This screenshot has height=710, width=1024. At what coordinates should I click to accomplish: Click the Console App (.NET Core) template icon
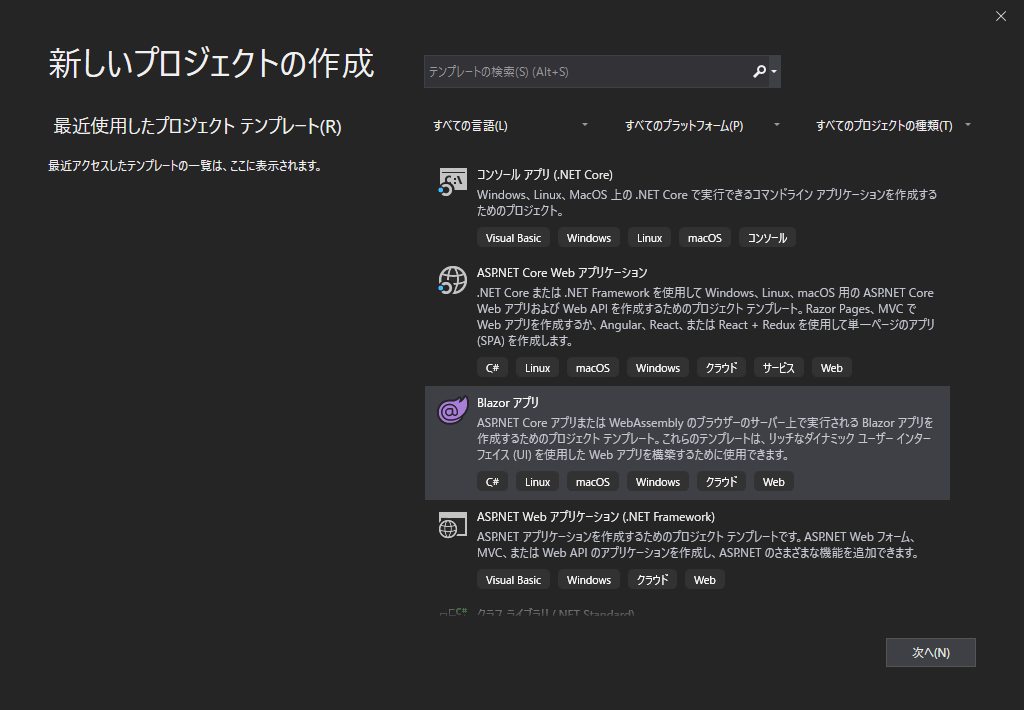(453, 181)
